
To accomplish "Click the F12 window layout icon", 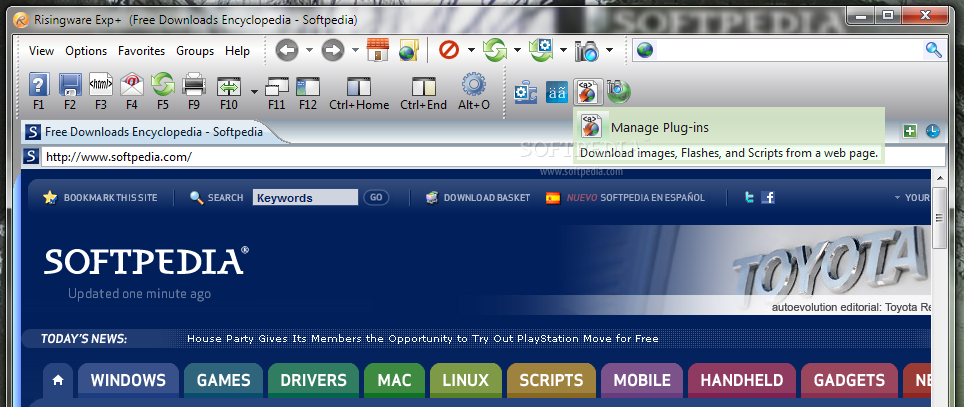I will click(x=308, y=86).
